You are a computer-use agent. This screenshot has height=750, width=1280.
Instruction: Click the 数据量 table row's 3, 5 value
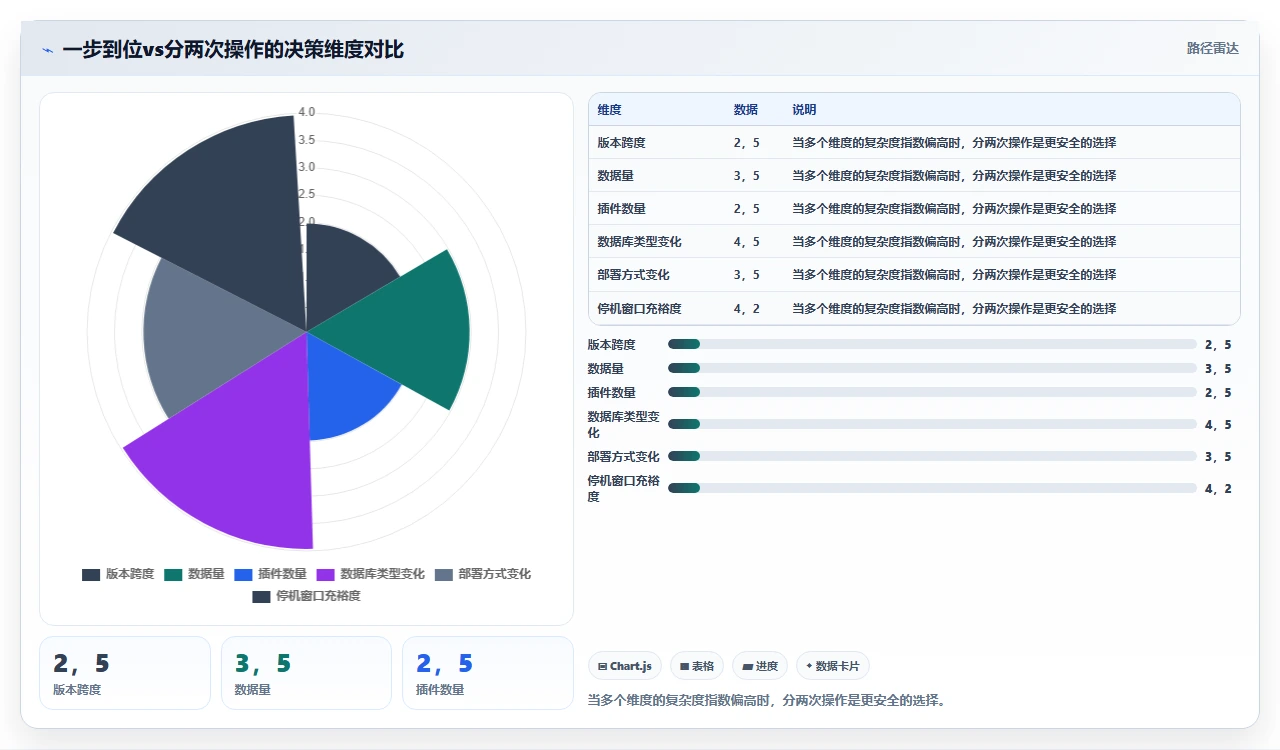coord(746,176)
